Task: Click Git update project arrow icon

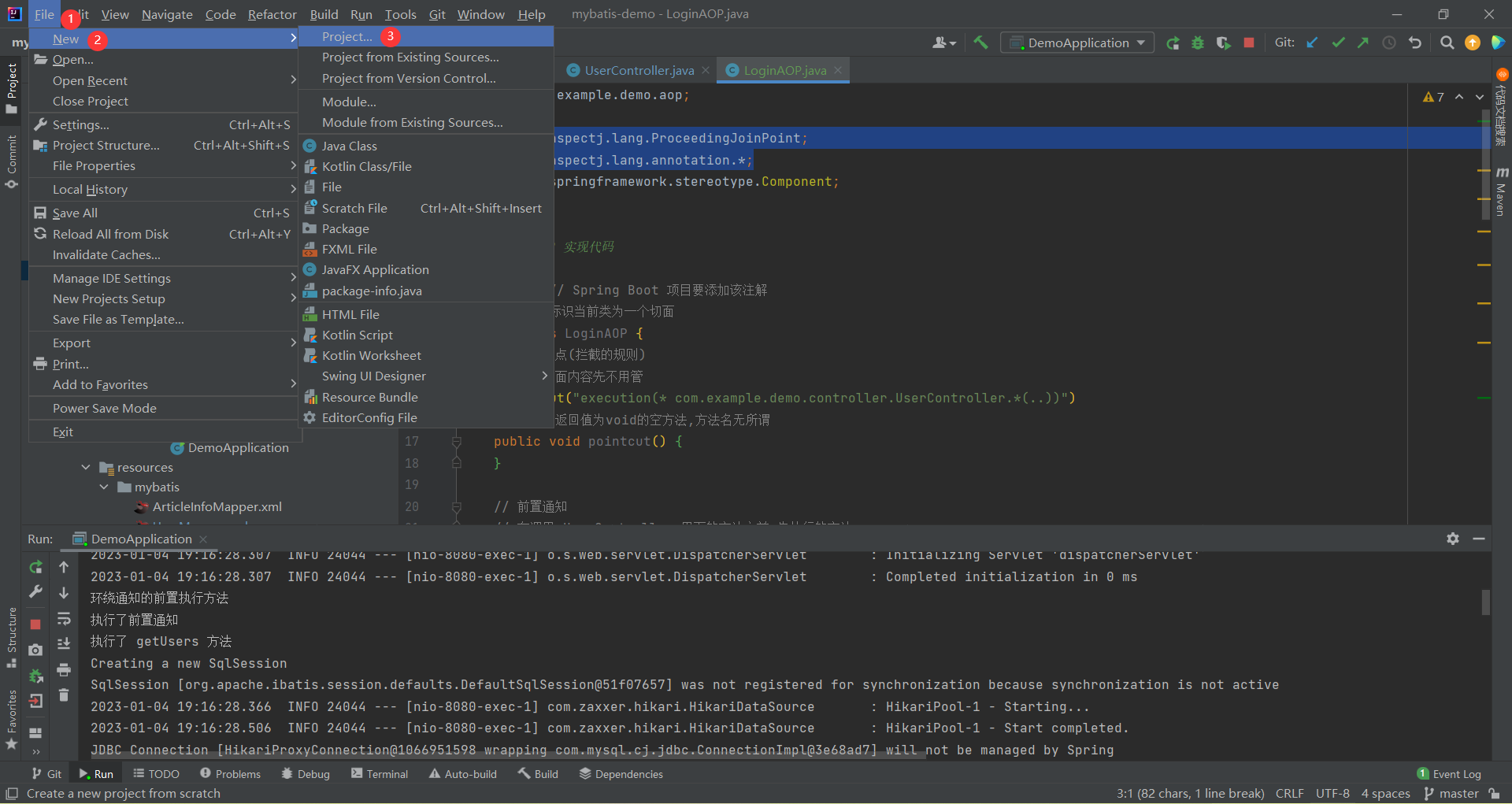Action: point(1312,43)
